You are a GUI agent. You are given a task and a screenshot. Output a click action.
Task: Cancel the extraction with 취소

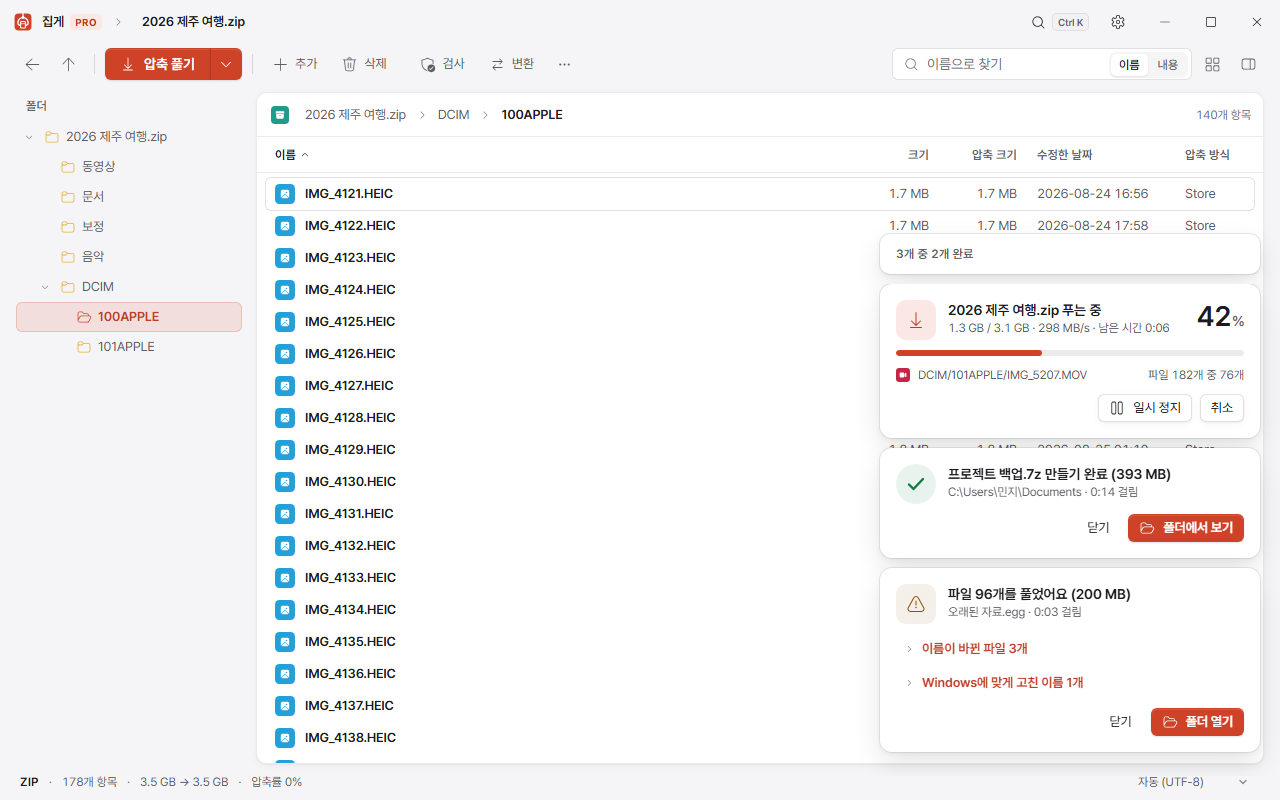click(x=1222, y=408)
